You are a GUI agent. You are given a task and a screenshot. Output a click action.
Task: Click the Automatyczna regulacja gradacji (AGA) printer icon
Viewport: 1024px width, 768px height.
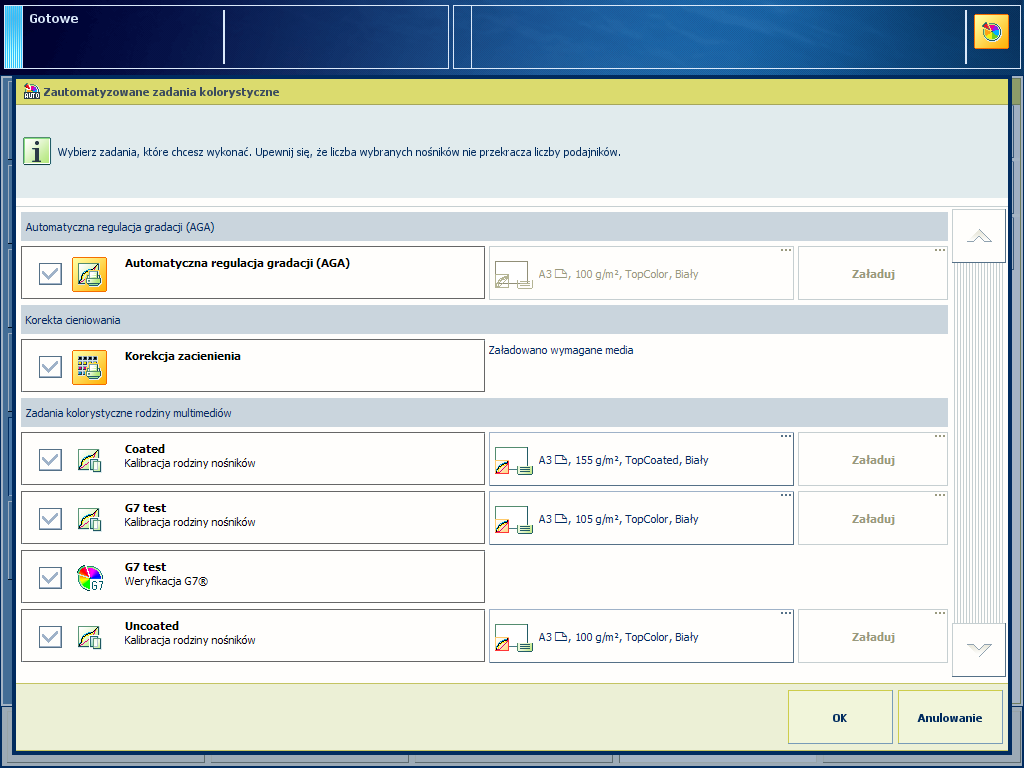pyautogui.click(x=89, y=274)
